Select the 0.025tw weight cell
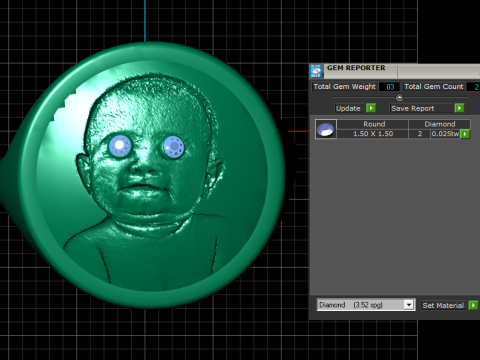Image resolution: width=480 pixels, height=360 pixels. coord(445,134)
